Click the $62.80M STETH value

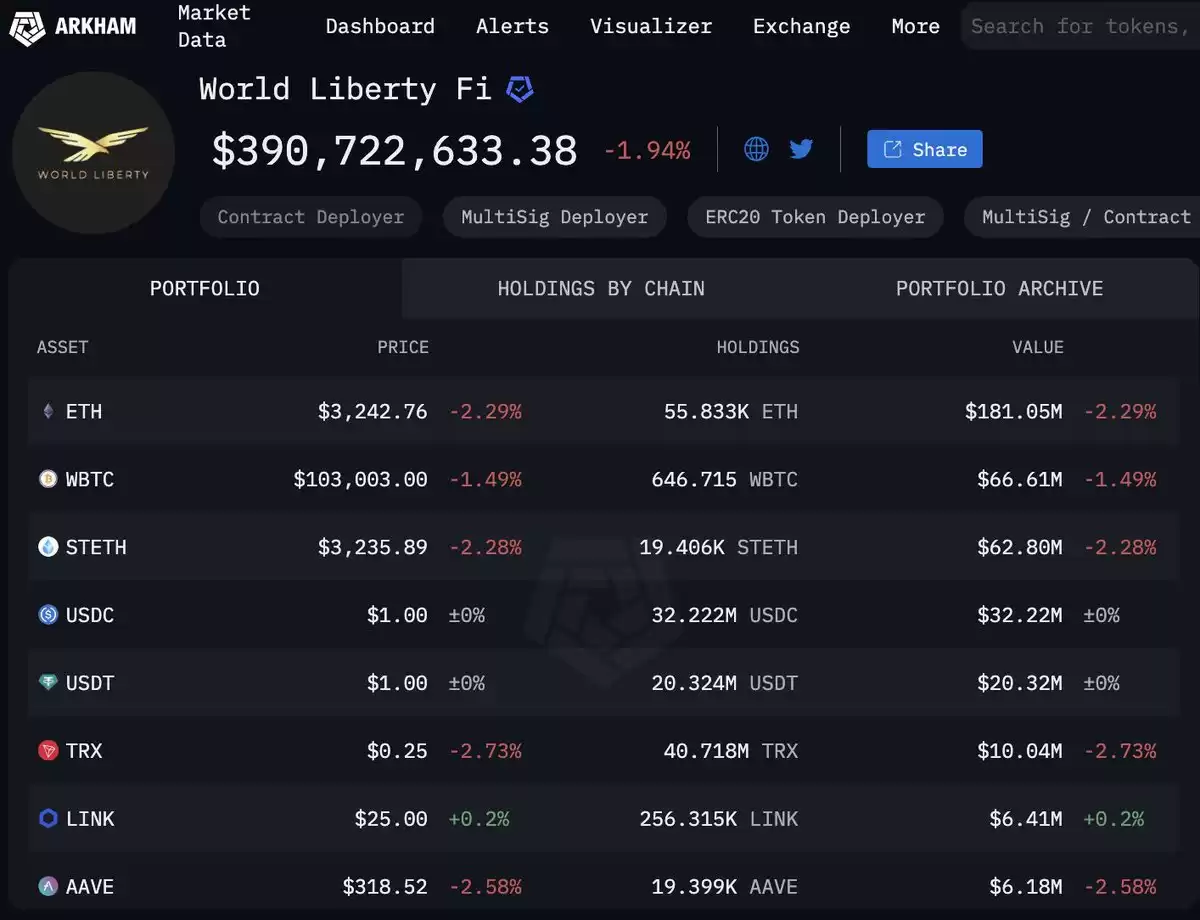[x=1020, y=547]
